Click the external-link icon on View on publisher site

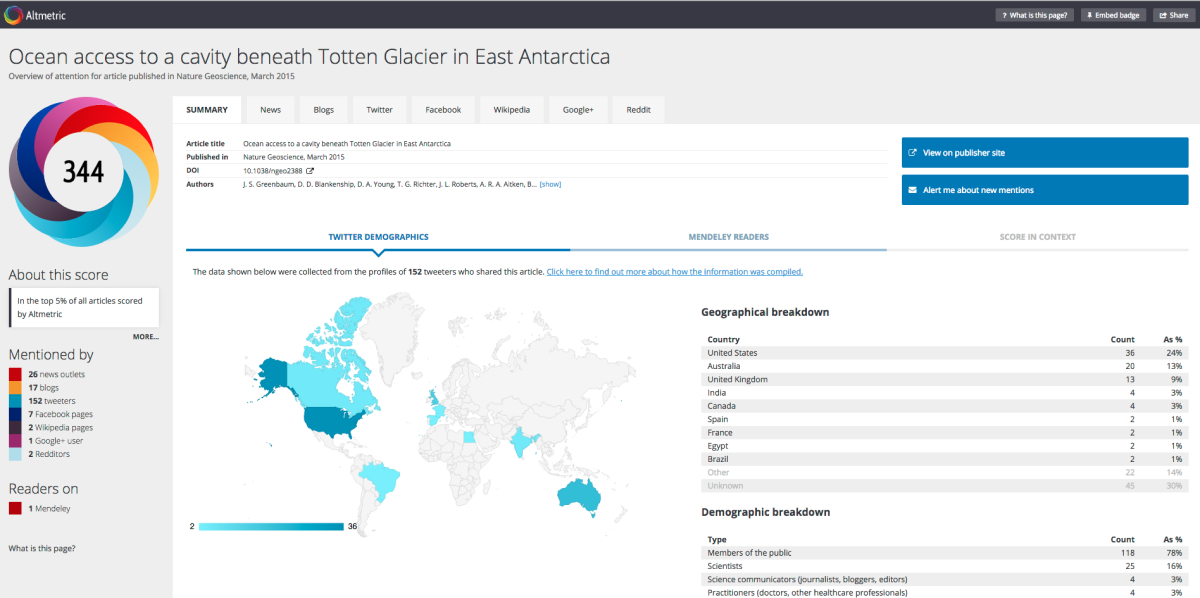point(913,152)
